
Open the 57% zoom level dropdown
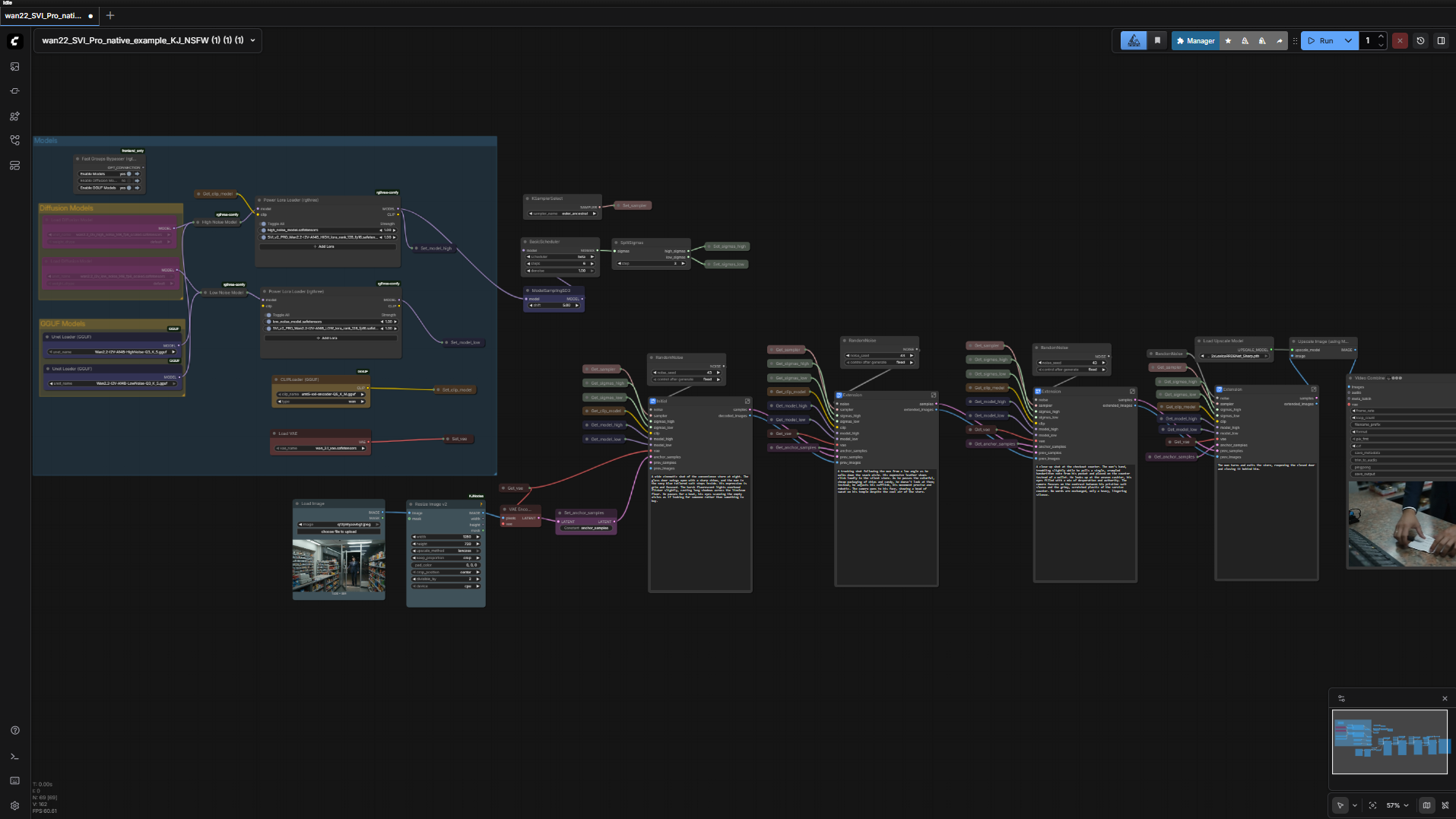[x=1397, y=805]
